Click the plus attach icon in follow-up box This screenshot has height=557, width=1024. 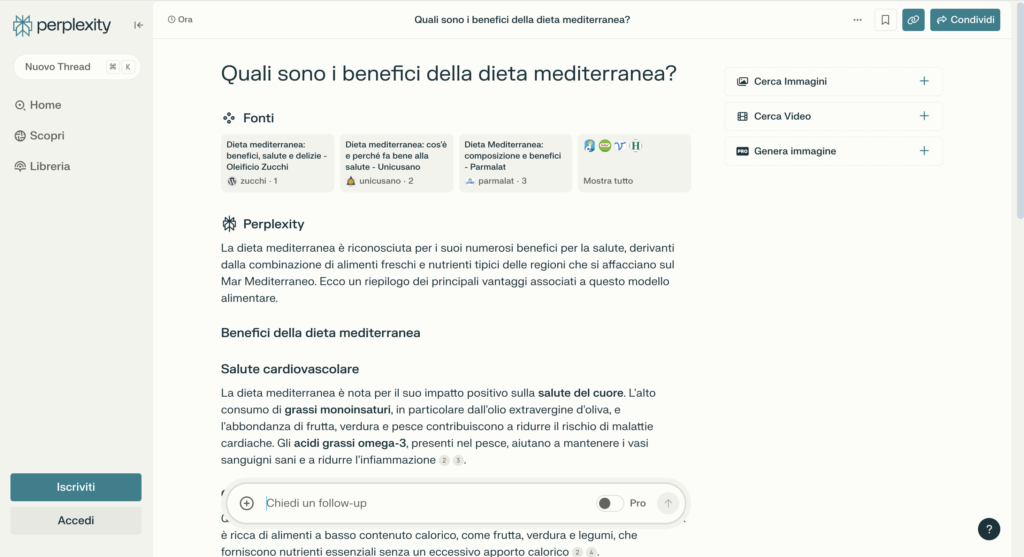[247, 503]
